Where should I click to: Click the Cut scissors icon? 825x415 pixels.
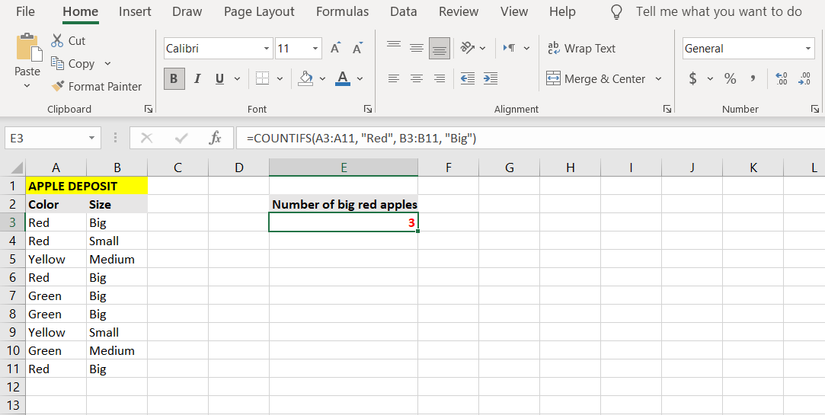tap(57, 41)
